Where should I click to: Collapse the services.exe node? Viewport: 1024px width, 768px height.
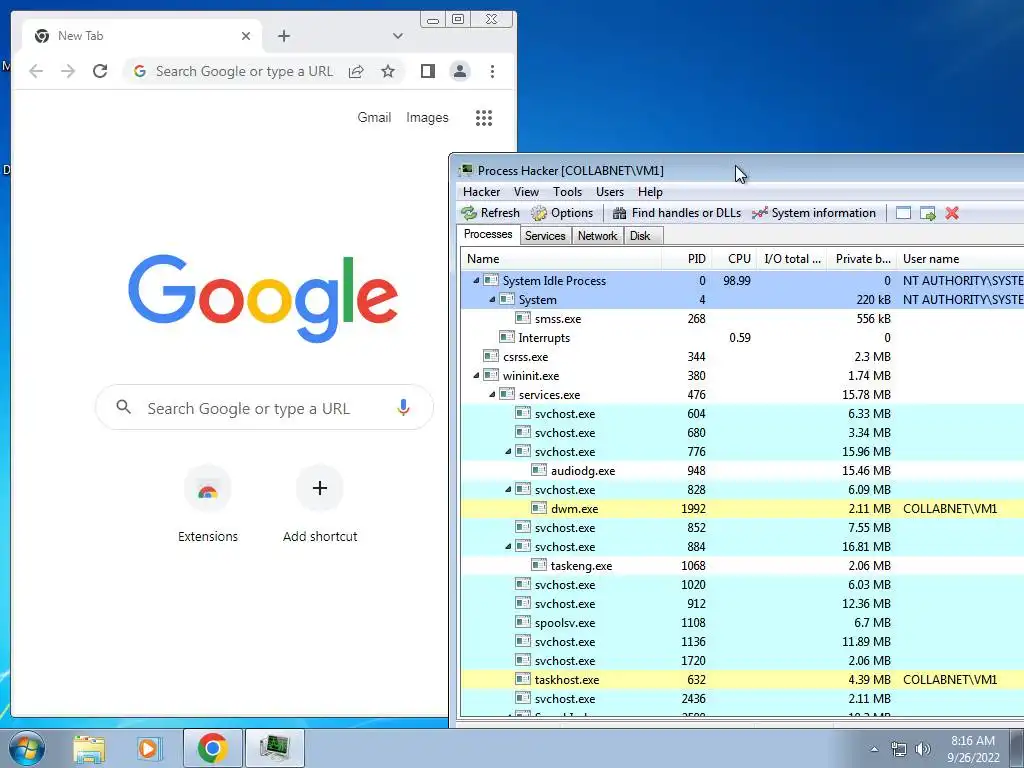[x=492, y=394]
